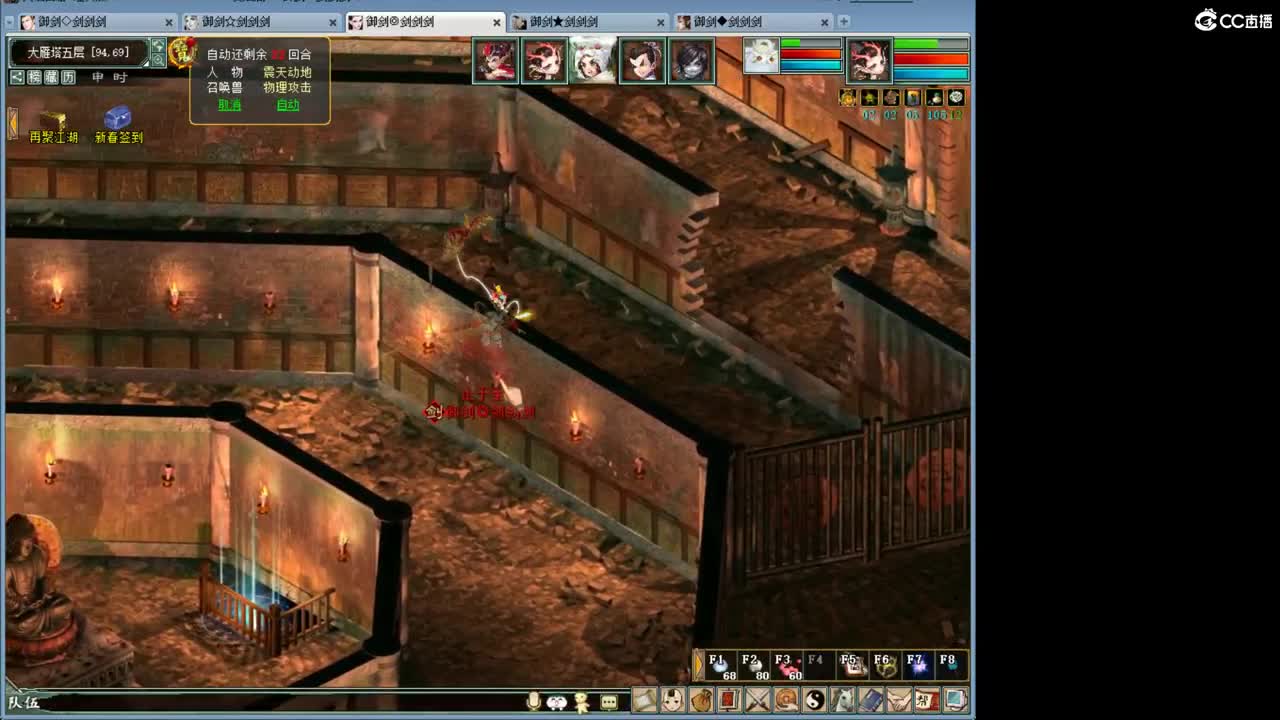Viewport: 1280px width, 720px height.
Task: Open the 新春签到 sign-in chest
Action: pos(119,124)
